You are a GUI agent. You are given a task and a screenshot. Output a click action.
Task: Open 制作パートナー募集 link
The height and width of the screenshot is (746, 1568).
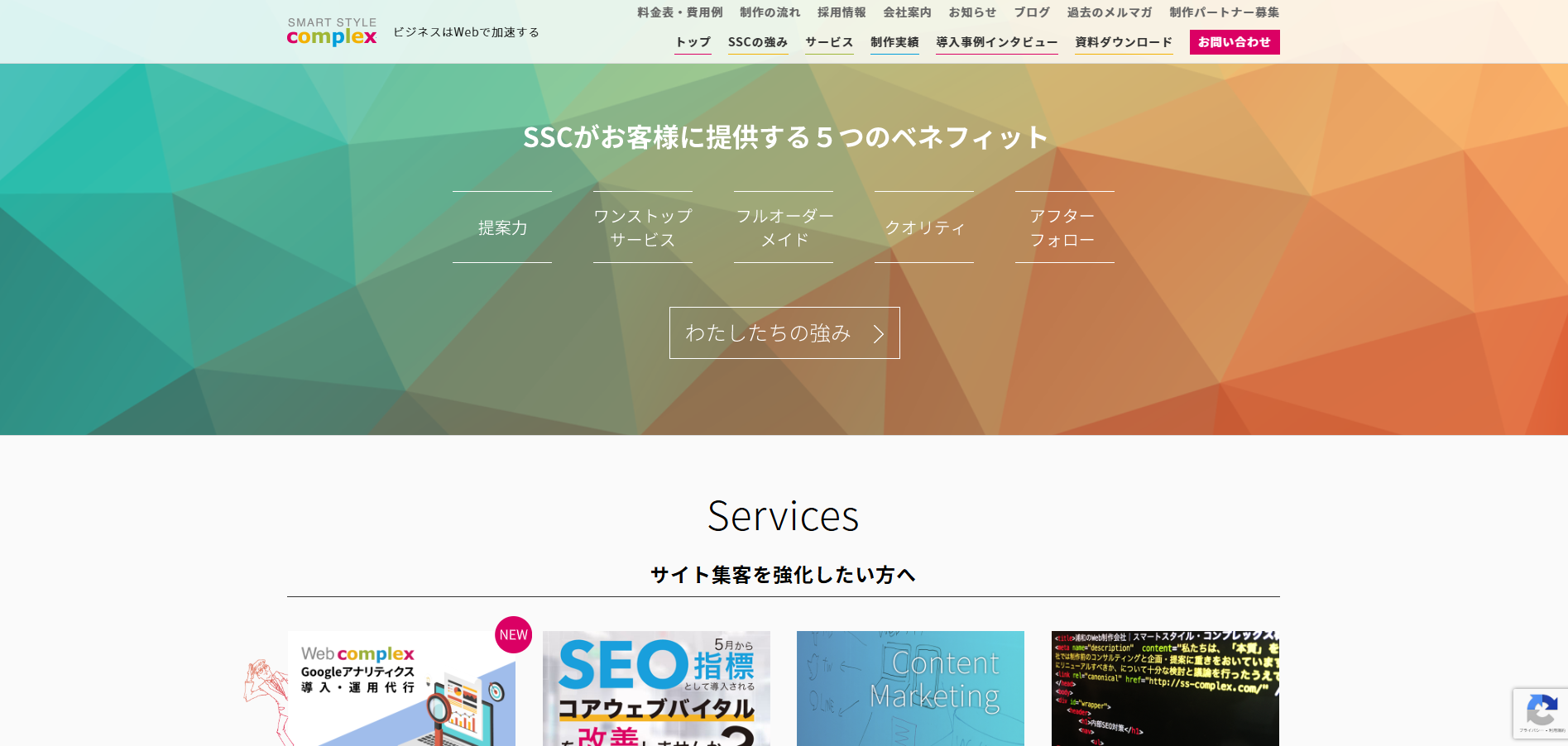(x=1224, y=12)
